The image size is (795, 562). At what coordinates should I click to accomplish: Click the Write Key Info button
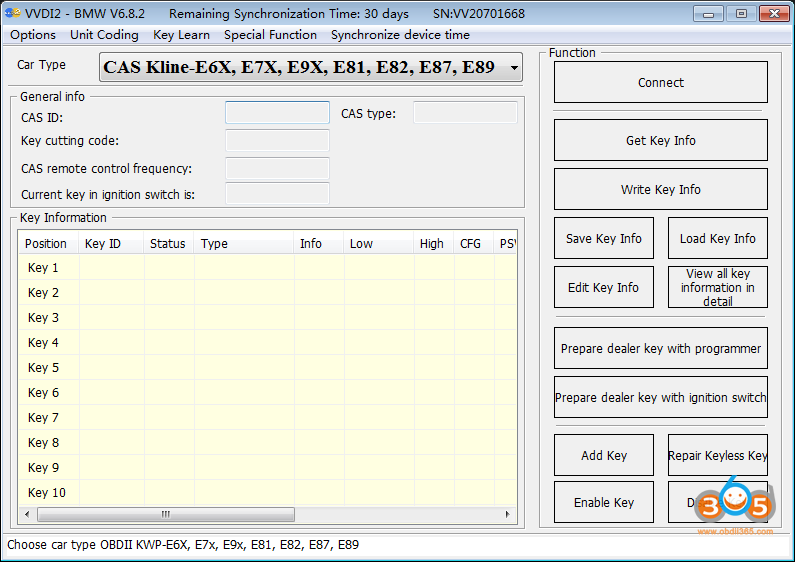(x=660, y=190)
